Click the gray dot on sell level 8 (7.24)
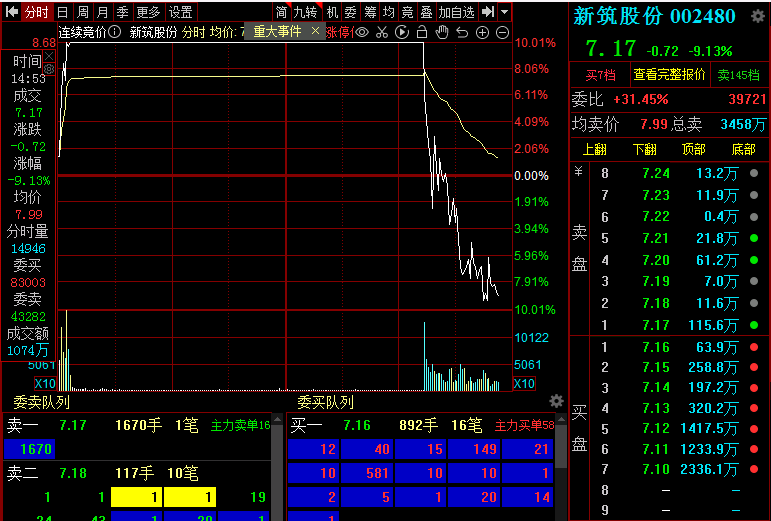Screen dimensions: 771x521 754,173
